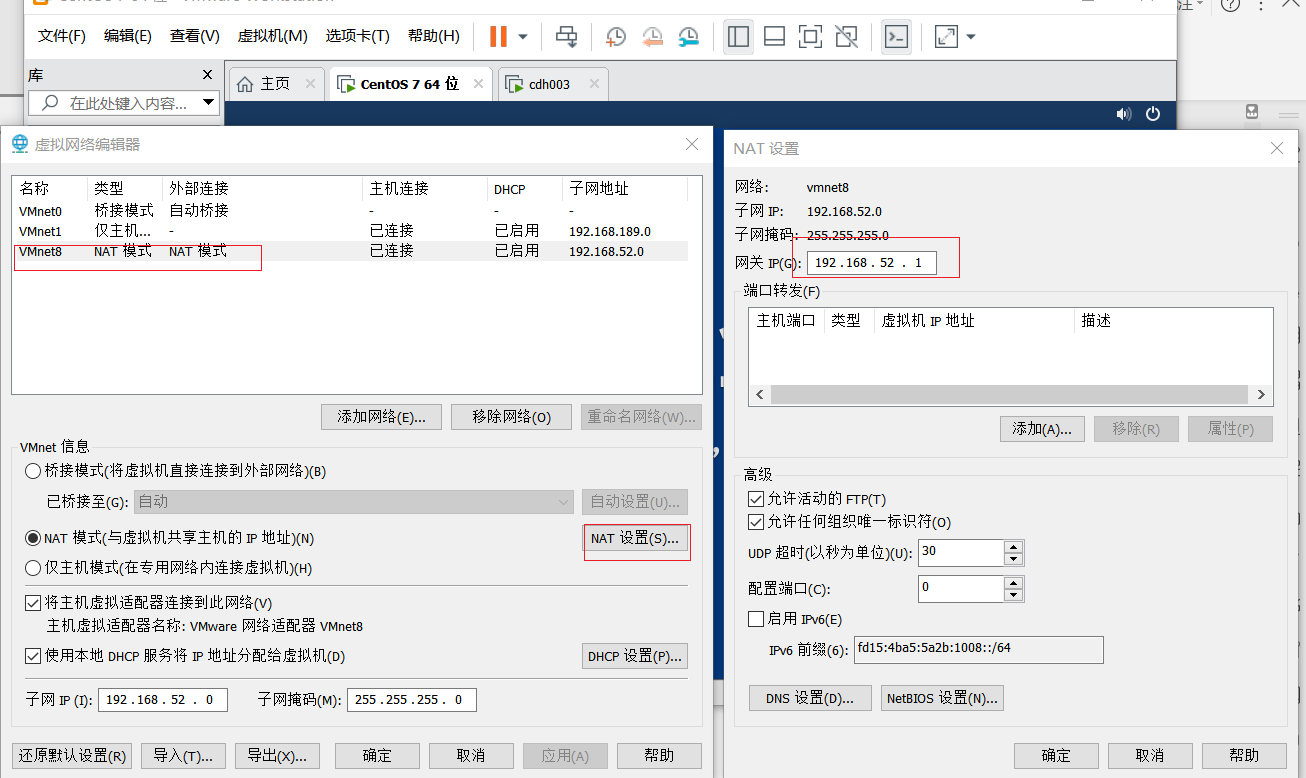Toggle 将主机虚拟适配器连接到此网络 checkbox
The height and width of the screenshot is (778, 1306).
coord(33,603)
